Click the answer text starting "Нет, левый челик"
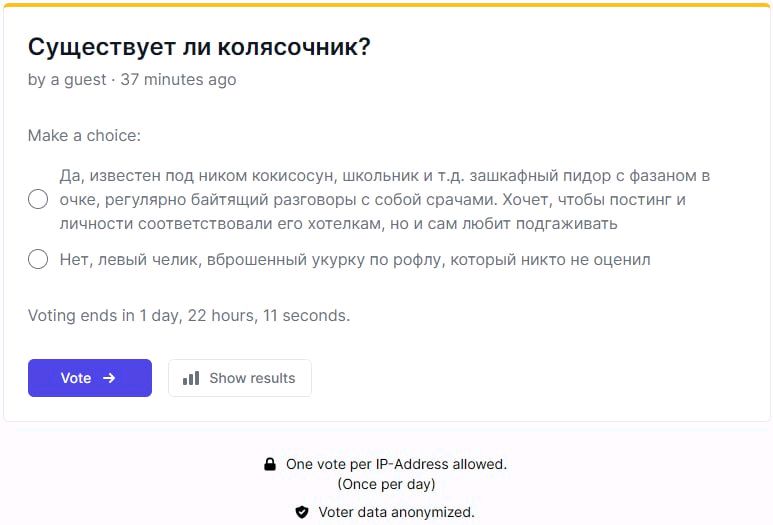Viewport: 773px width, 525px height. [355, 260]
